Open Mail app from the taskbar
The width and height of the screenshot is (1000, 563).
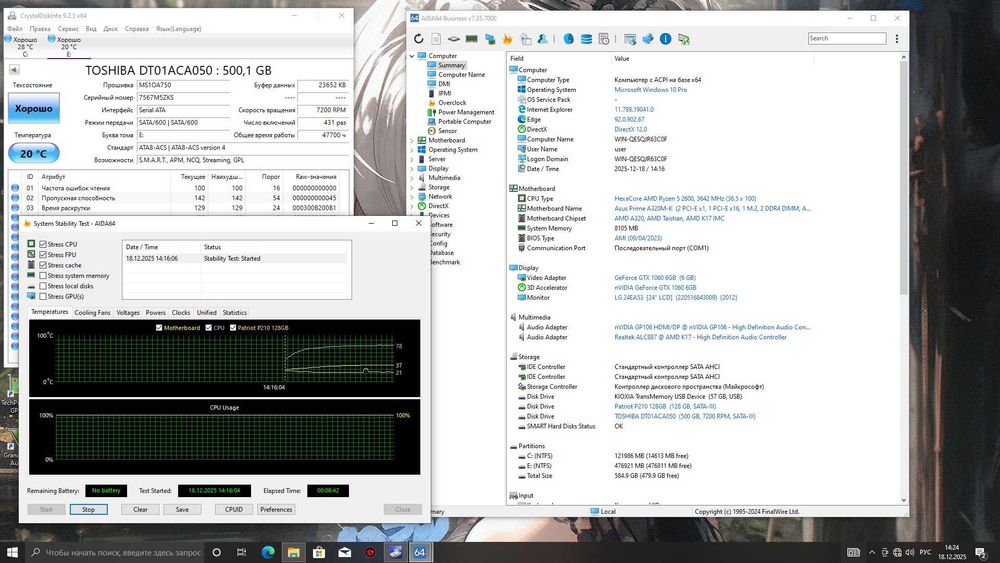(344, 552)
